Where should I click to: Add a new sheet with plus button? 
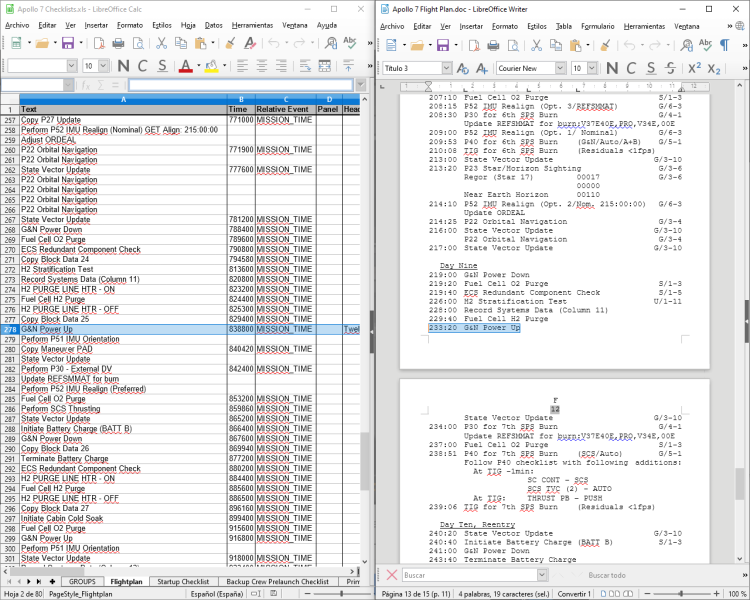coord(52,581)
